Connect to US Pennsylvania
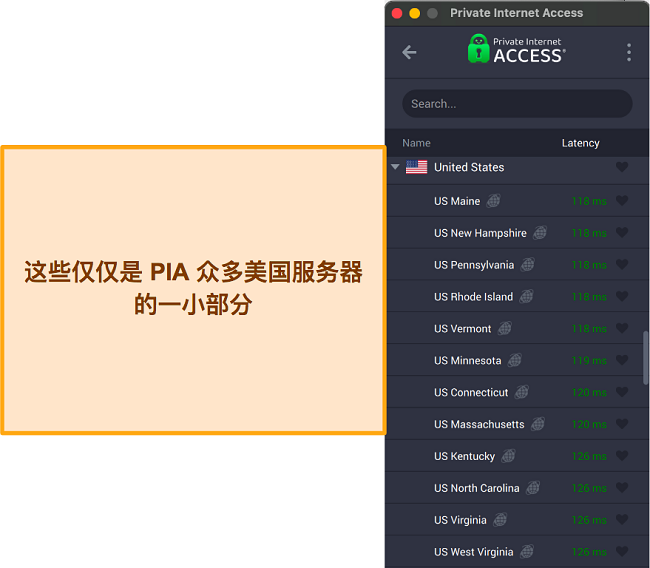This screenshot has width=650, height=568. (517, 265)
